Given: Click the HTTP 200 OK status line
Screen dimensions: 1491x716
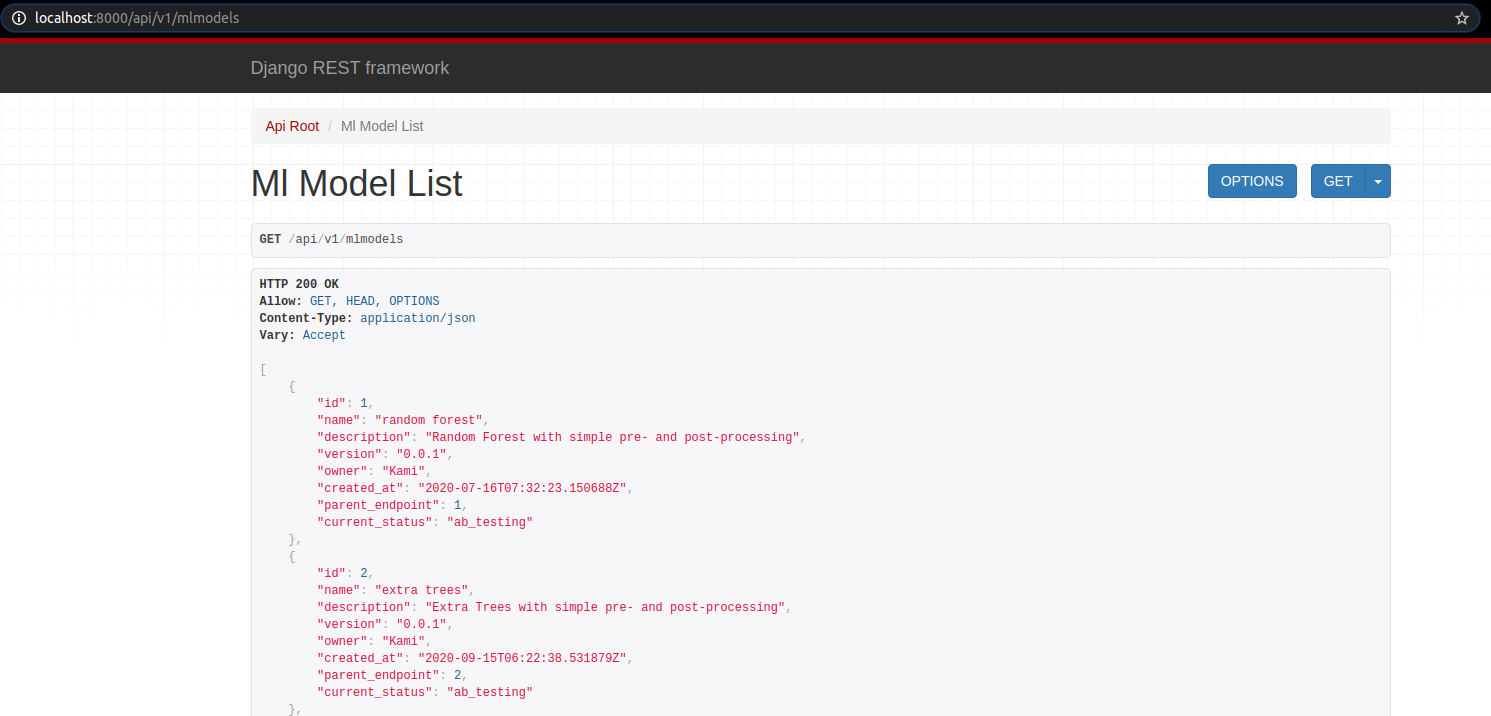Looking at the screenshot, I should [299, 284].
